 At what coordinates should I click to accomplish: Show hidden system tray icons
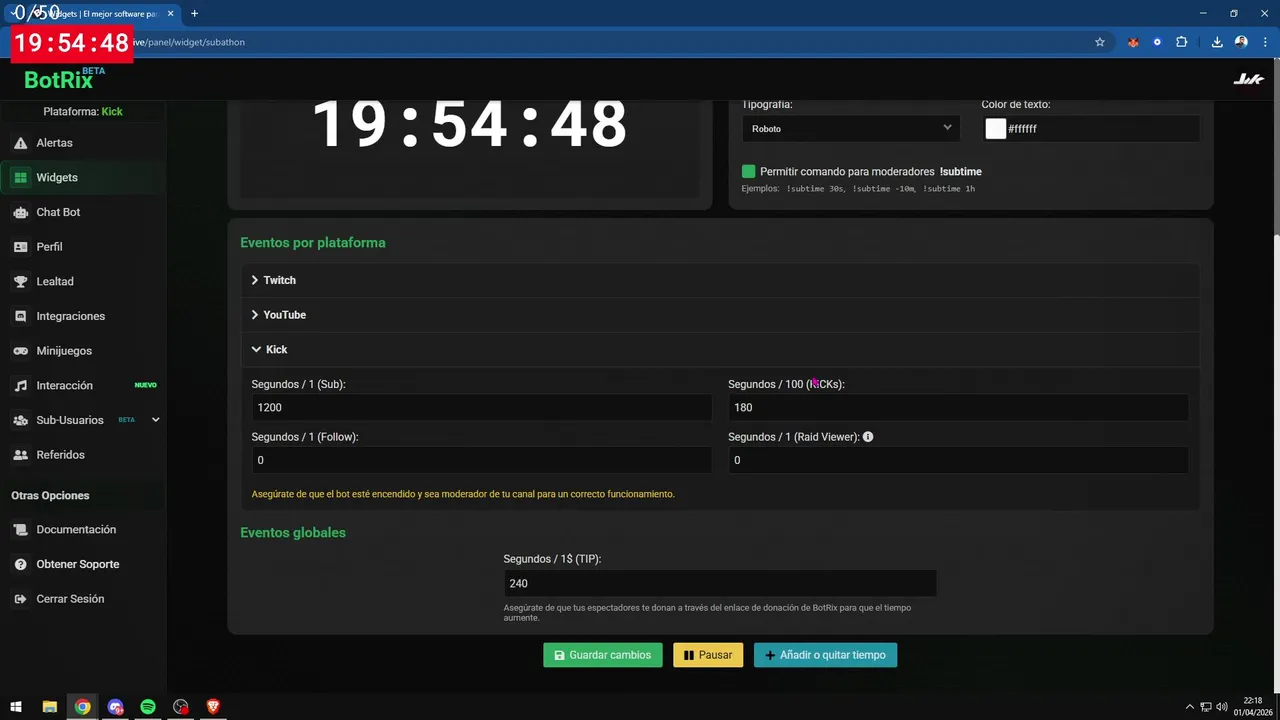click(1189, 707)
